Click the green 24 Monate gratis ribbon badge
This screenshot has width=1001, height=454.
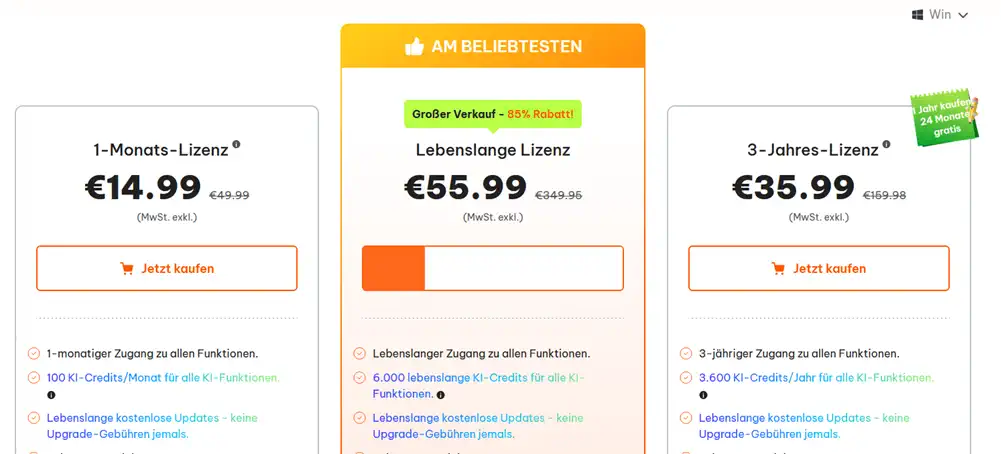pyautogui.click(x=945, y=117)
